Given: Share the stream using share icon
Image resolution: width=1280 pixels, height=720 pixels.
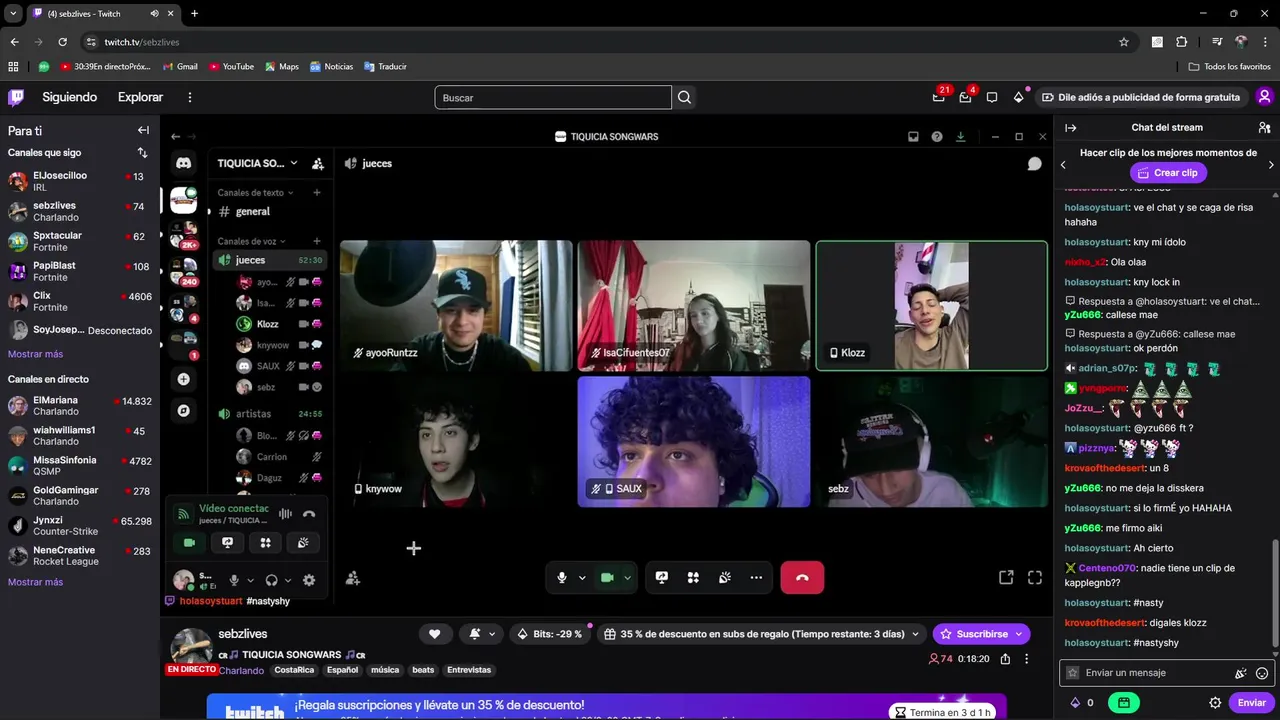Looking at the screenshot, I should point(1005,659).
